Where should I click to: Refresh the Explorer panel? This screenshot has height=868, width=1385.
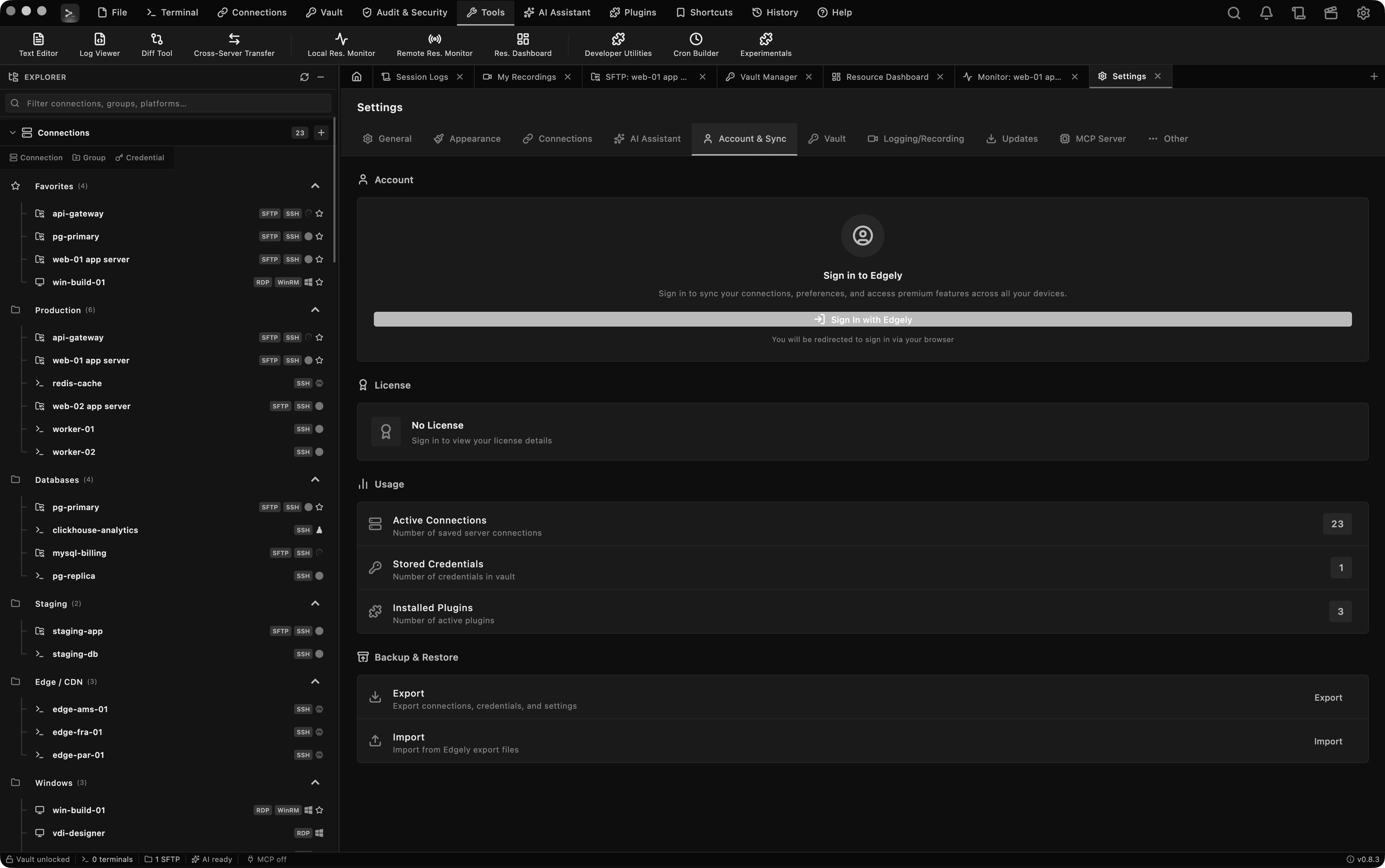click(304, 77)
